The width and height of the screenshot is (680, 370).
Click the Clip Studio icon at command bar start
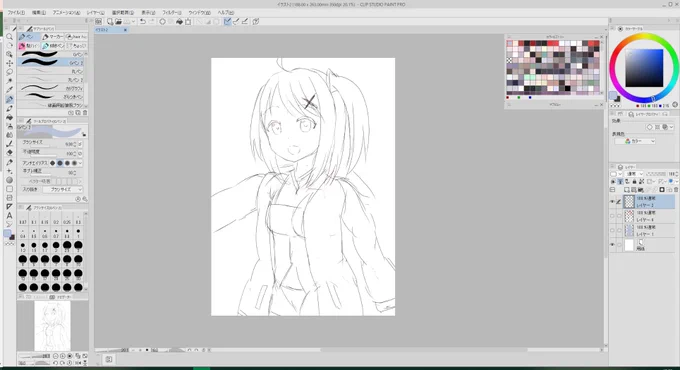pos(98,21)
